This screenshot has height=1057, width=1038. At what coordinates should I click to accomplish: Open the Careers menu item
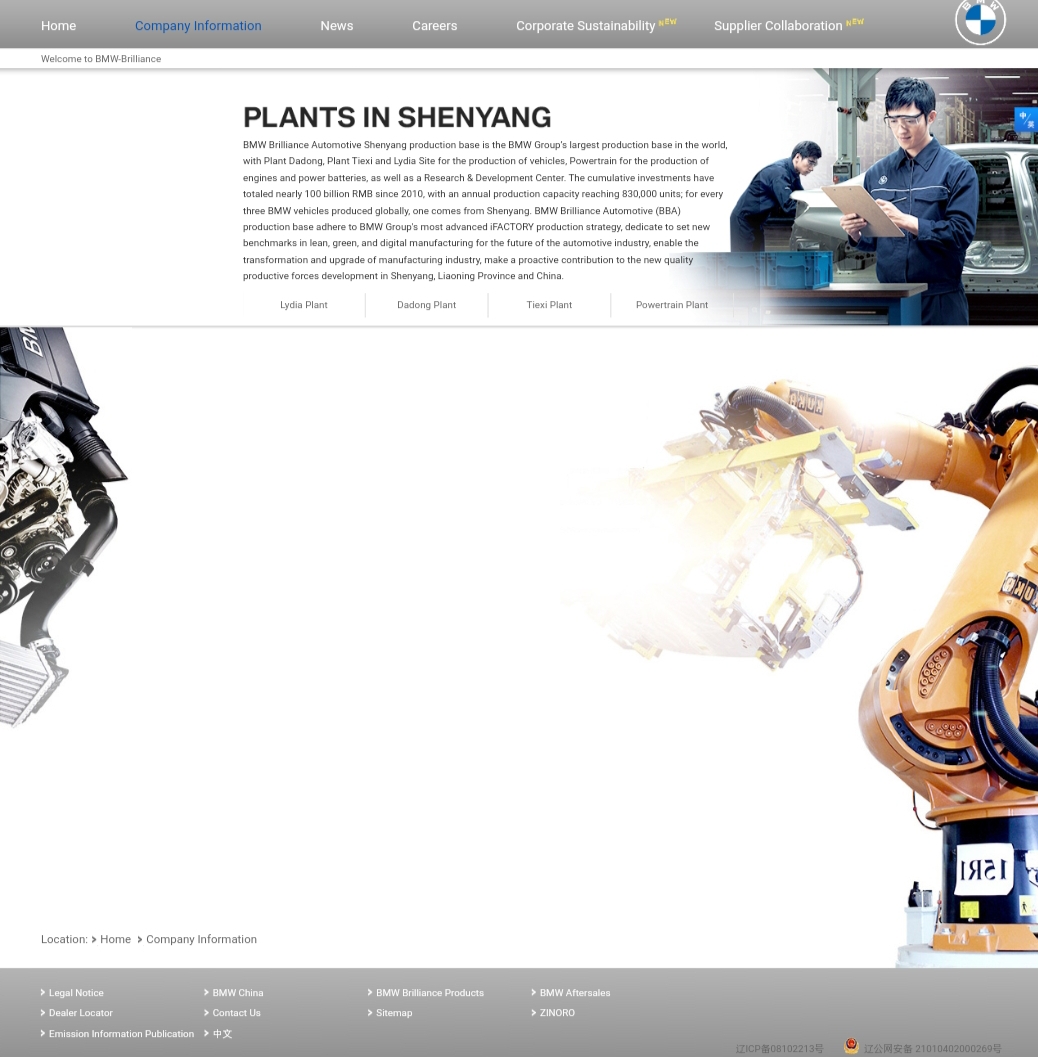coord(435,26)
